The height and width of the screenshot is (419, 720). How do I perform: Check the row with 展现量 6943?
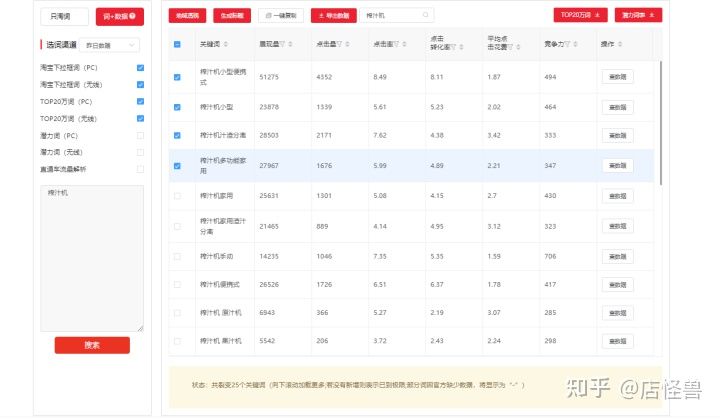coord(177,313)
